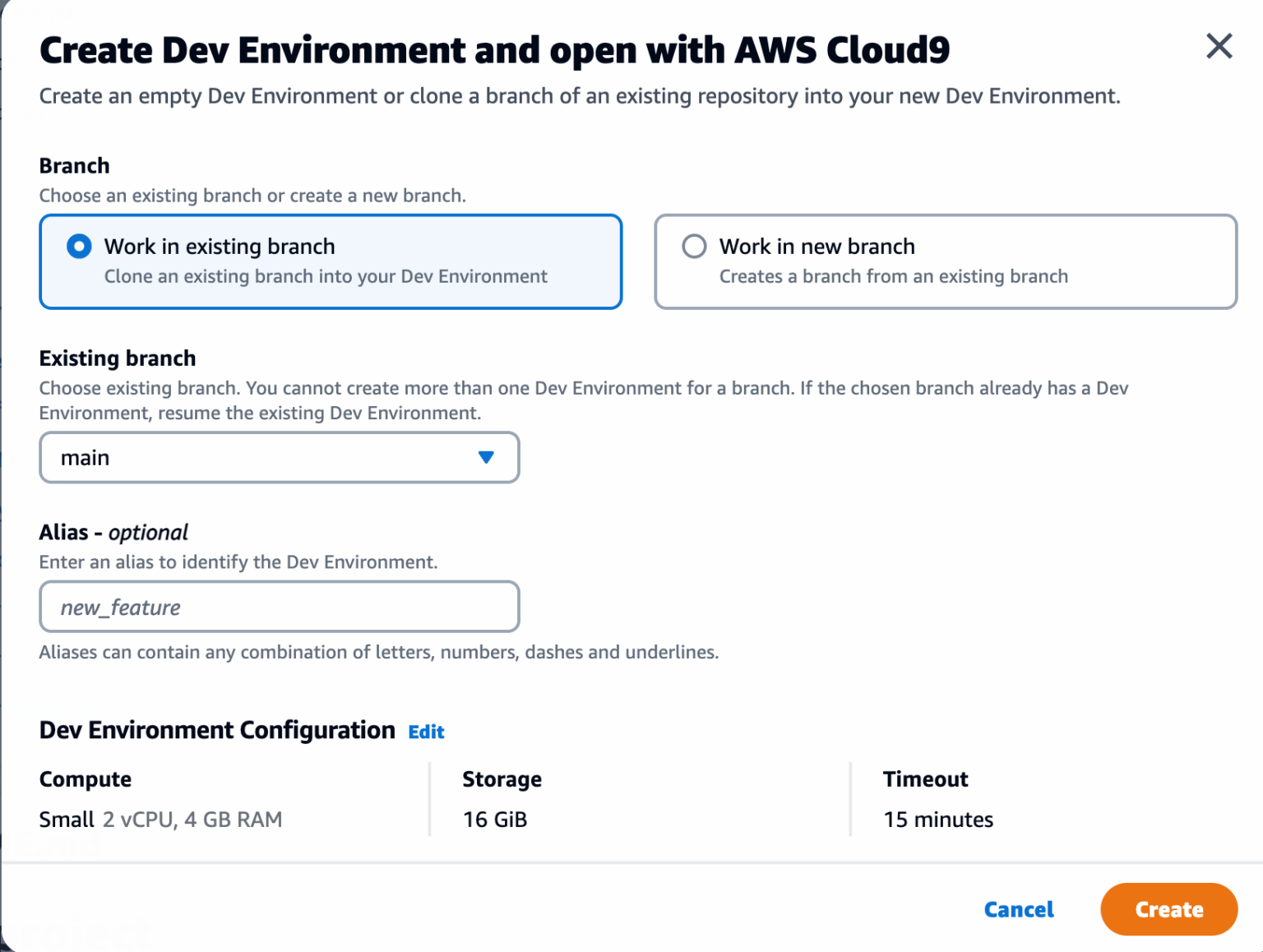Click the "Work in new branch" card
This screenshot has height=952, width=1263.
coord(946,261)
